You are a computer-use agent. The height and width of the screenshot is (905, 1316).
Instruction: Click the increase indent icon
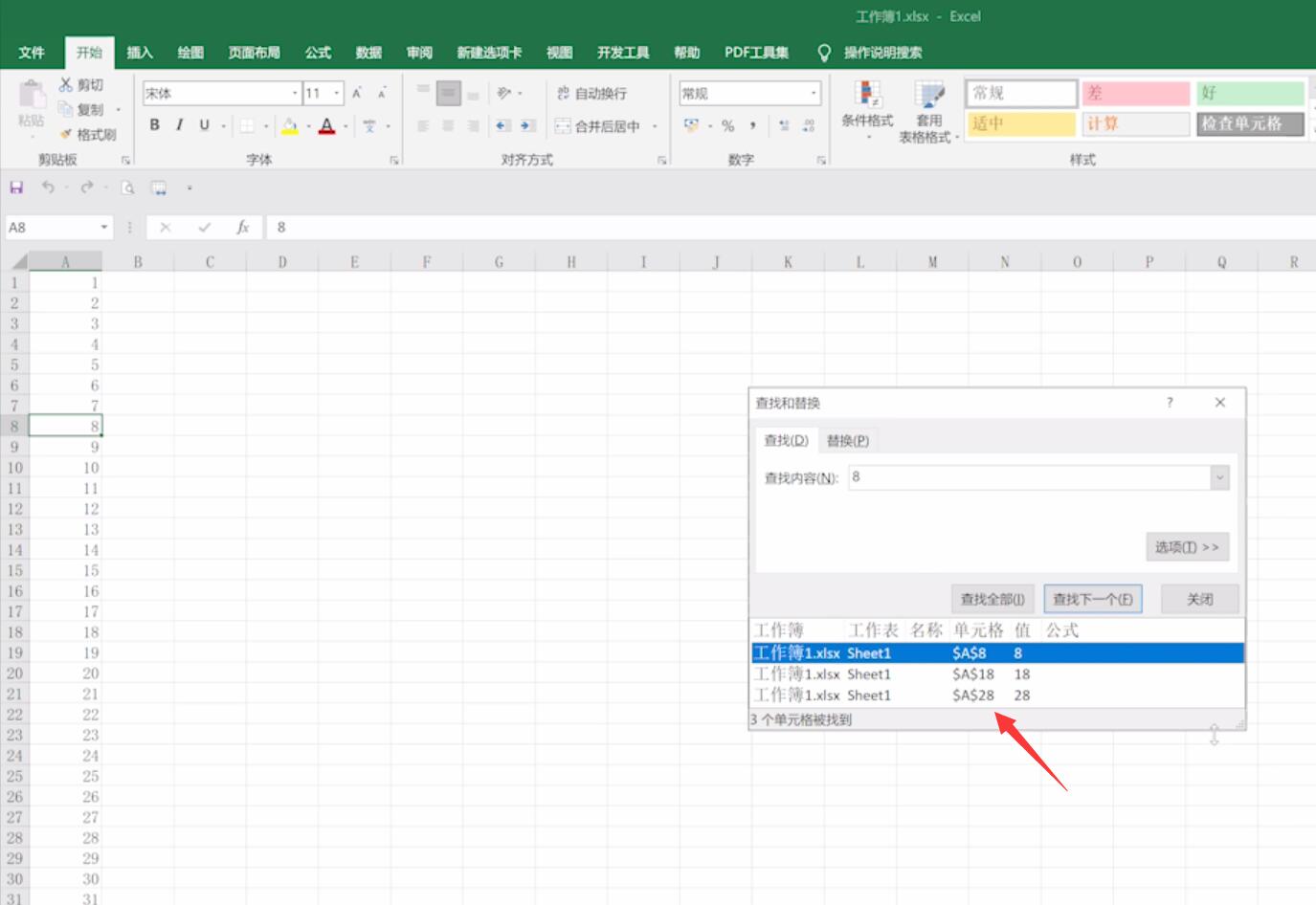(527, 125)
